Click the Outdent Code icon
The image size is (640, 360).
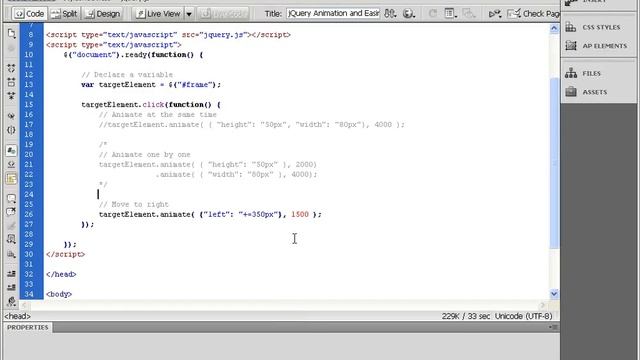tap(11, 287)
